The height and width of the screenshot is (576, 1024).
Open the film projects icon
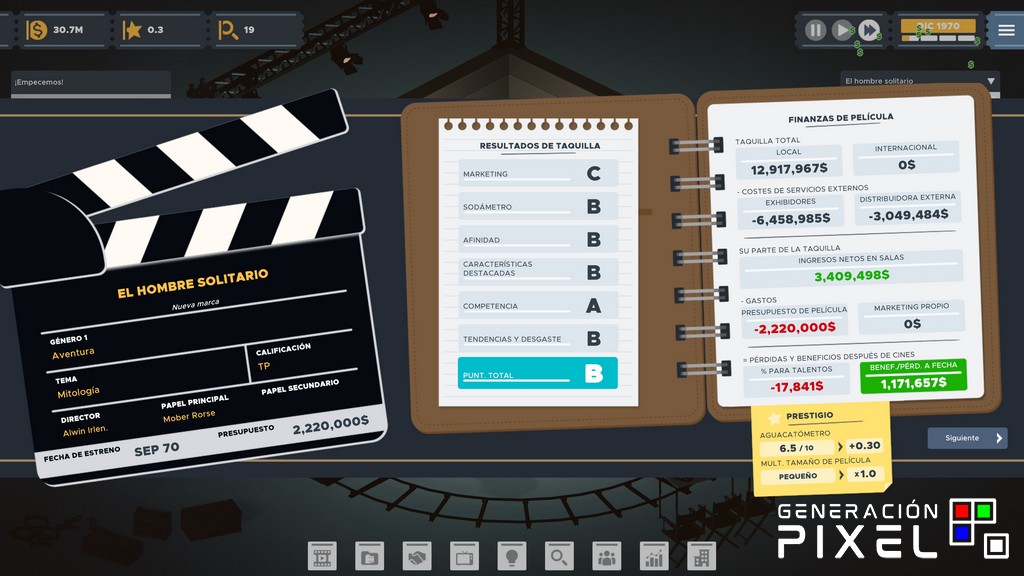pos(322,554)
